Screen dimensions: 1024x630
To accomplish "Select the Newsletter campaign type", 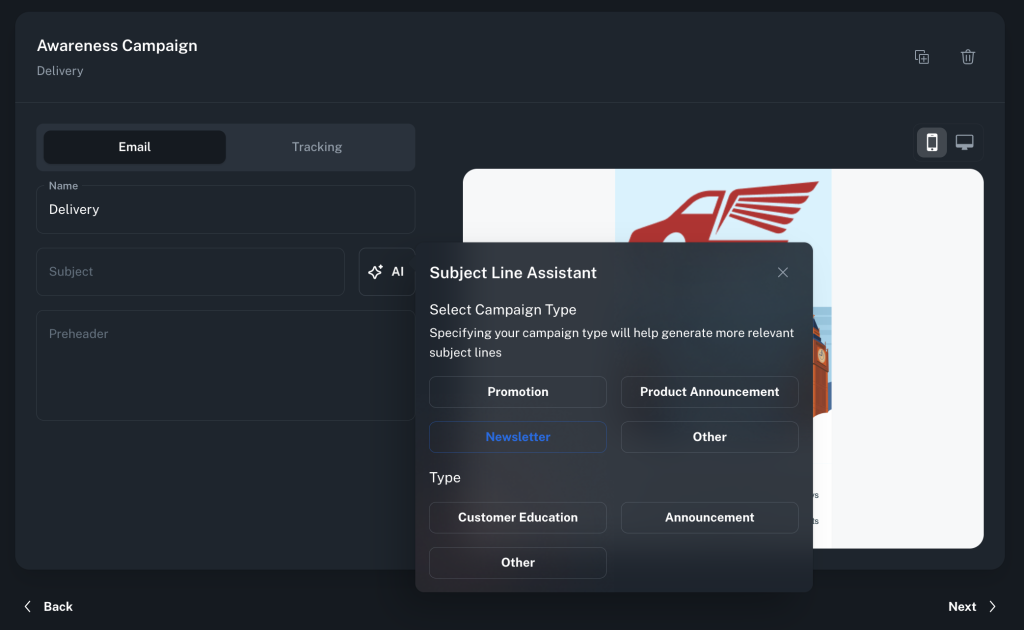I will pos(518,437).
